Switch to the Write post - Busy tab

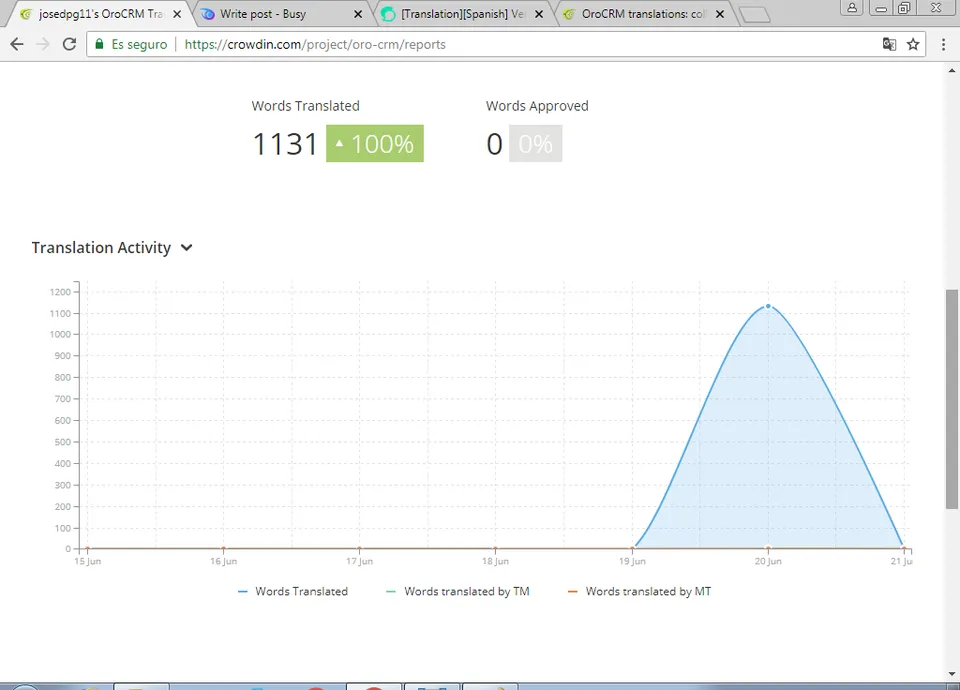(263, 14)
